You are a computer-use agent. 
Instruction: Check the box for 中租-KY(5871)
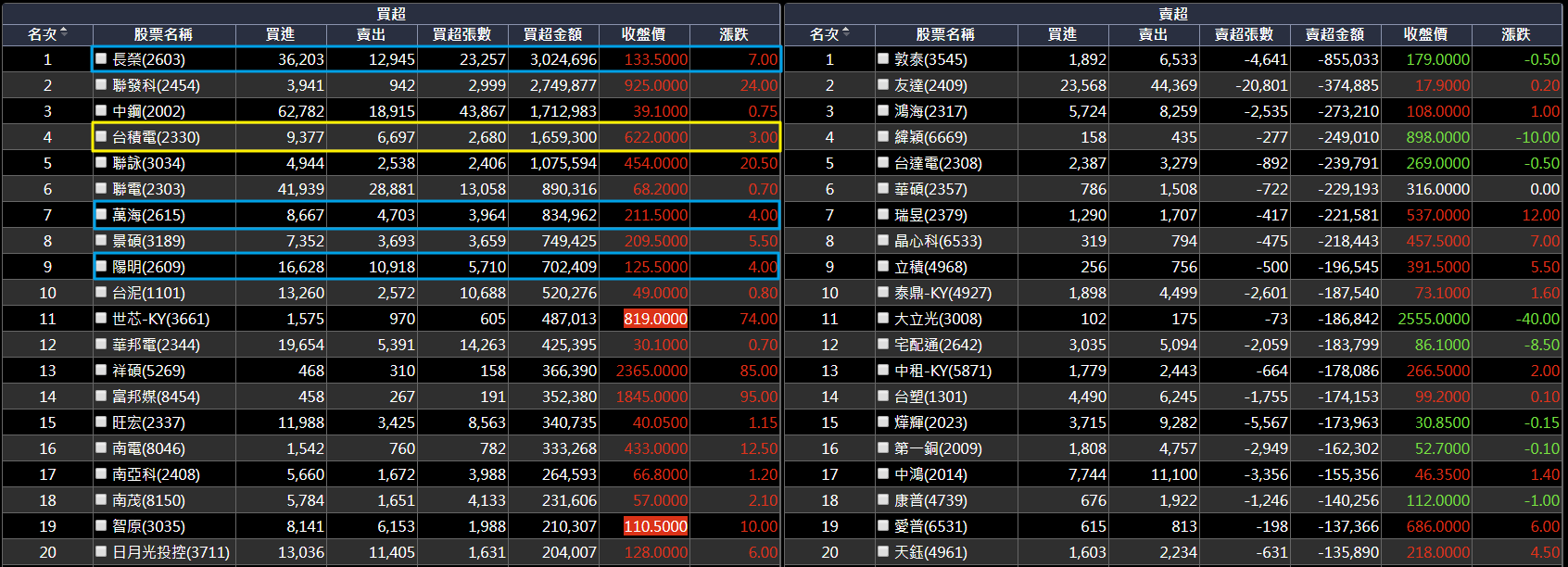884,370
